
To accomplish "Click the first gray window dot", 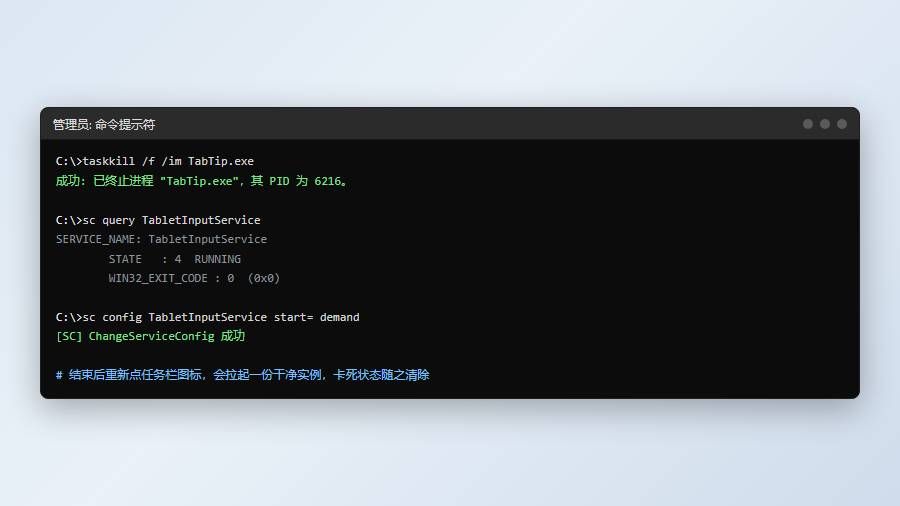I will pos(808,124).
